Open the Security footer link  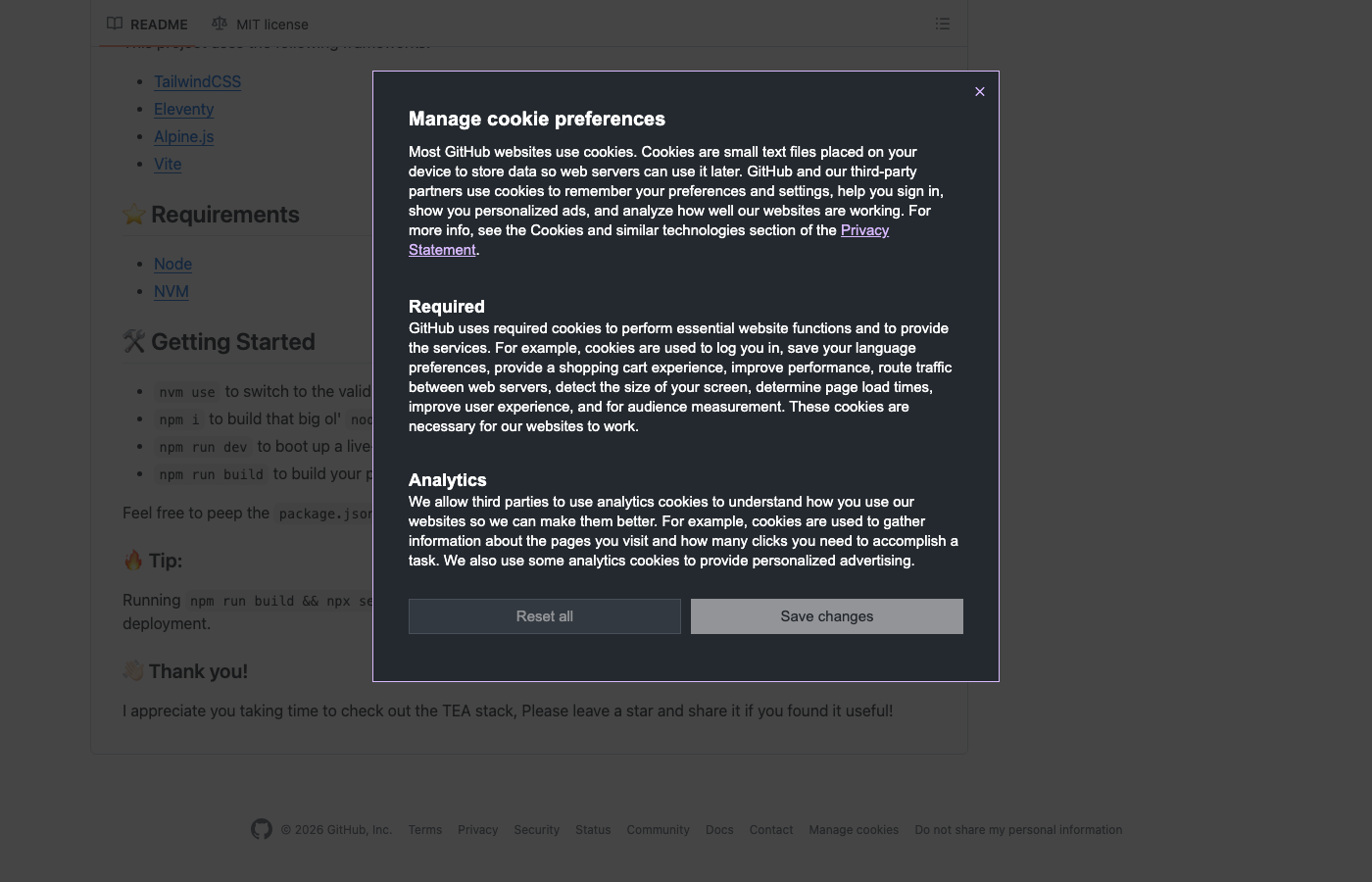536,829
